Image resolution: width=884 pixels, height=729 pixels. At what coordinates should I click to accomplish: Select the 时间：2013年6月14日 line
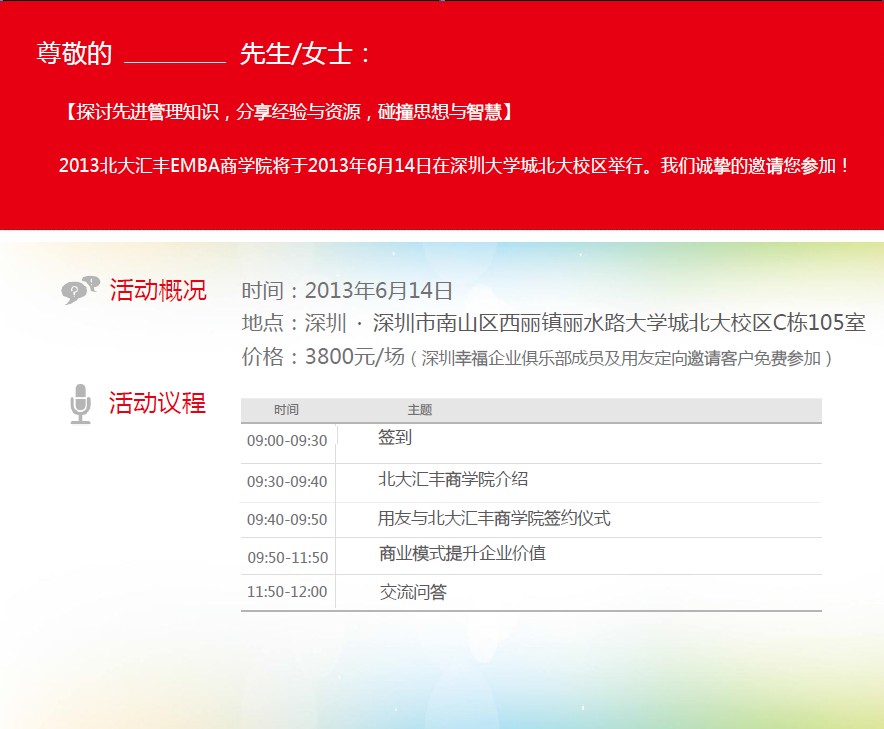(347, 291)
